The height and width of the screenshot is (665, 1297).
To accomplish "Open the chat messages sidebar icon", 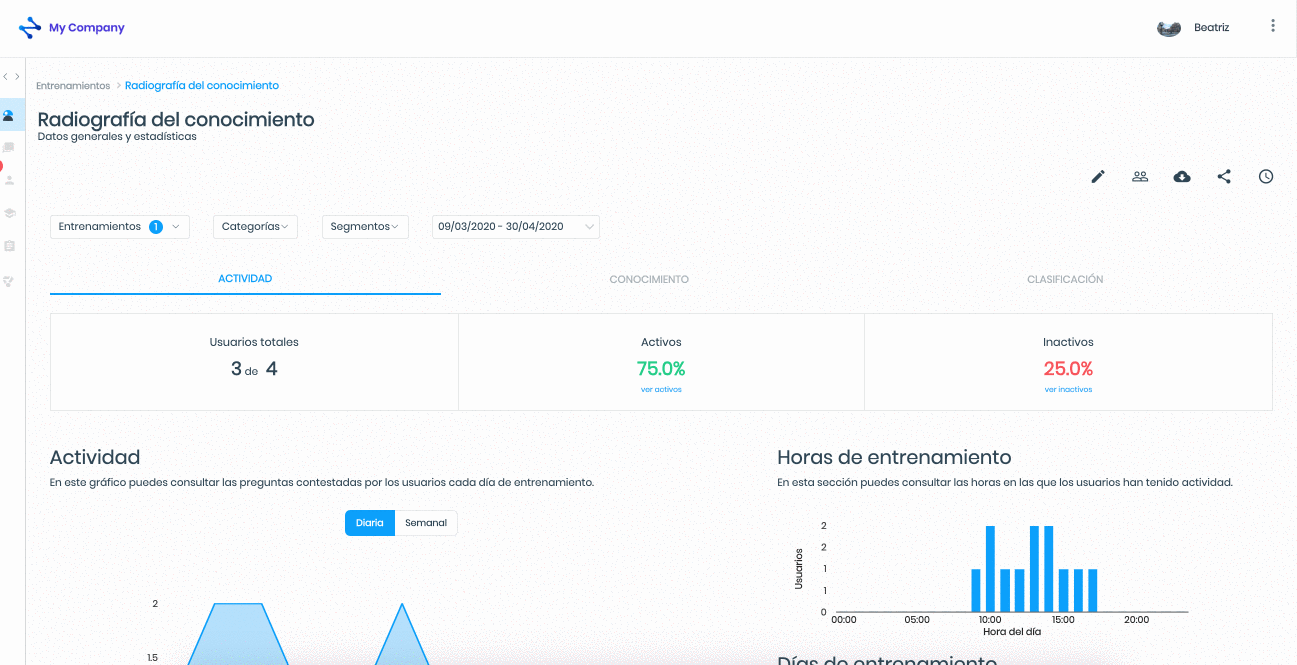I will tap(9, 148).
